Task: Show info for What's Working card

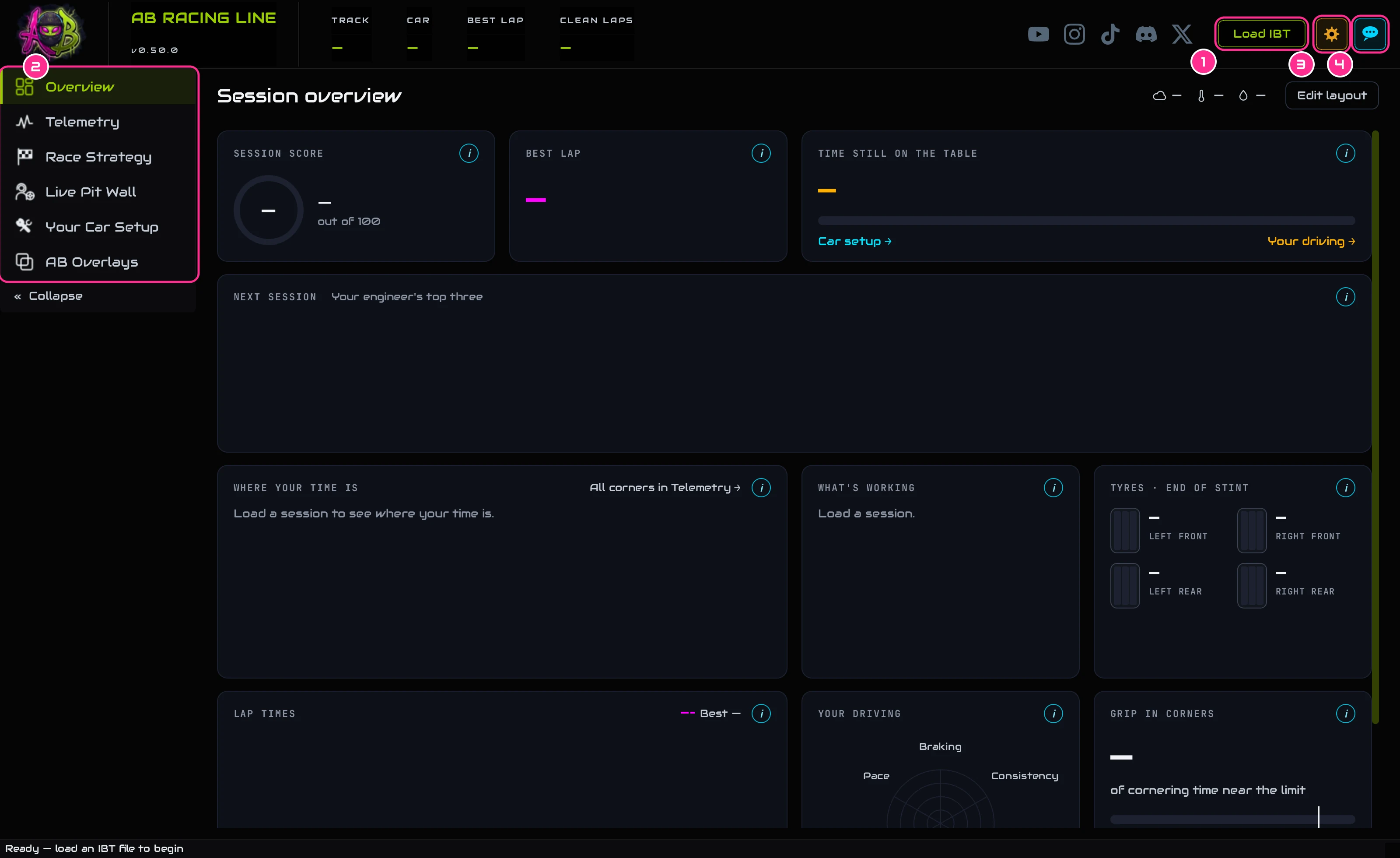Action: [1053, 487]
